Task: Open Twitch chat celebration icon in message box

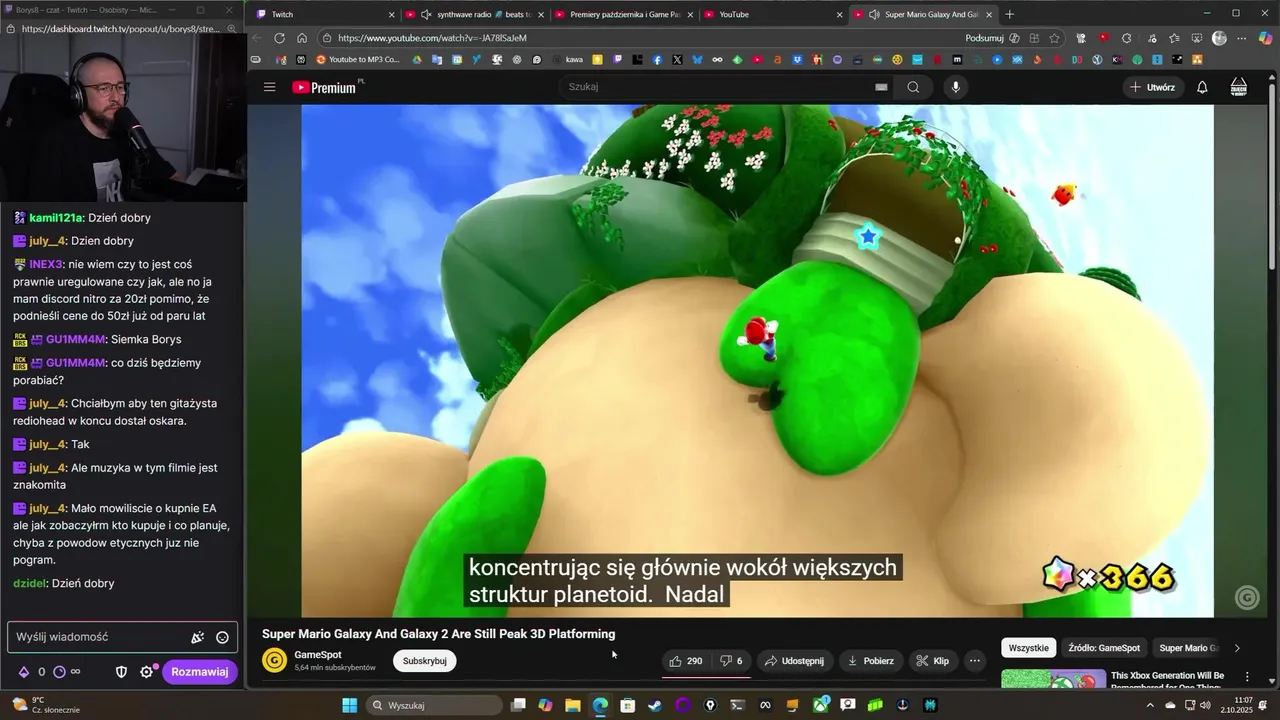Action: tap(197, 637)
